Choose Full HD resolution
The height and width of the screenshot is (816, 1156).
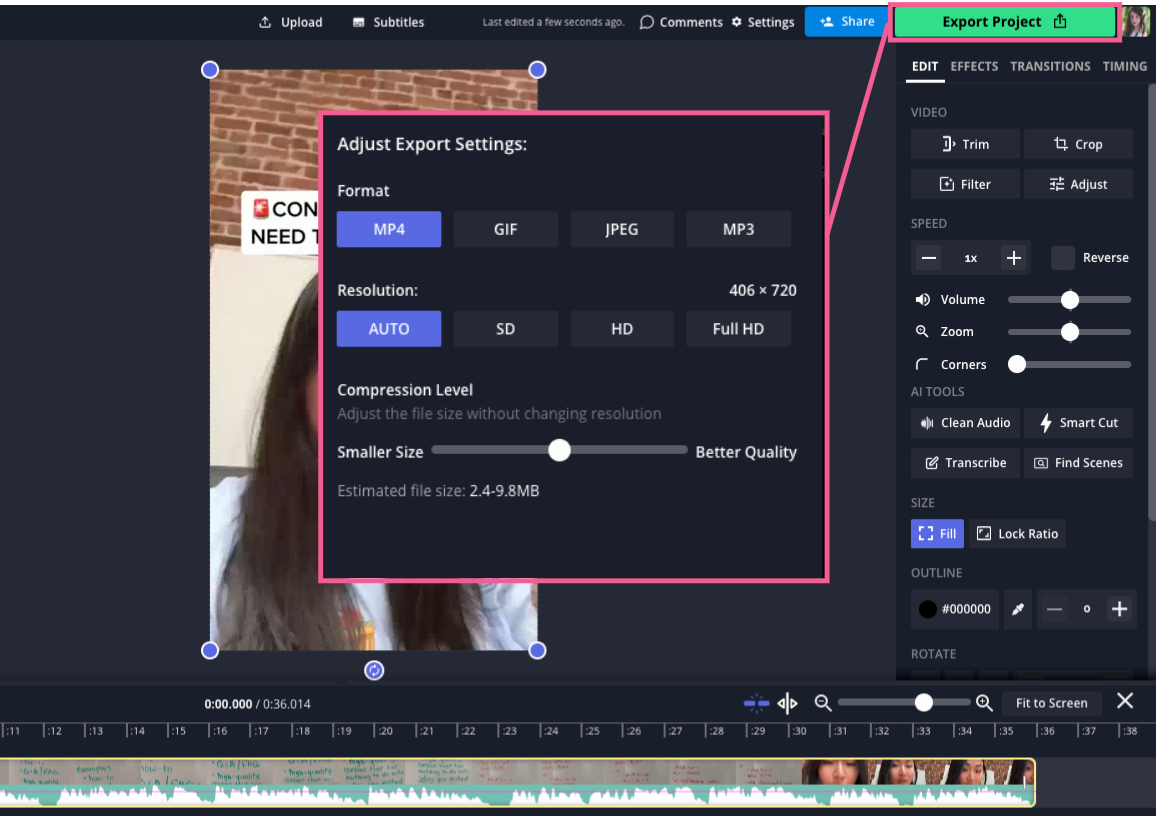[738, 329]
